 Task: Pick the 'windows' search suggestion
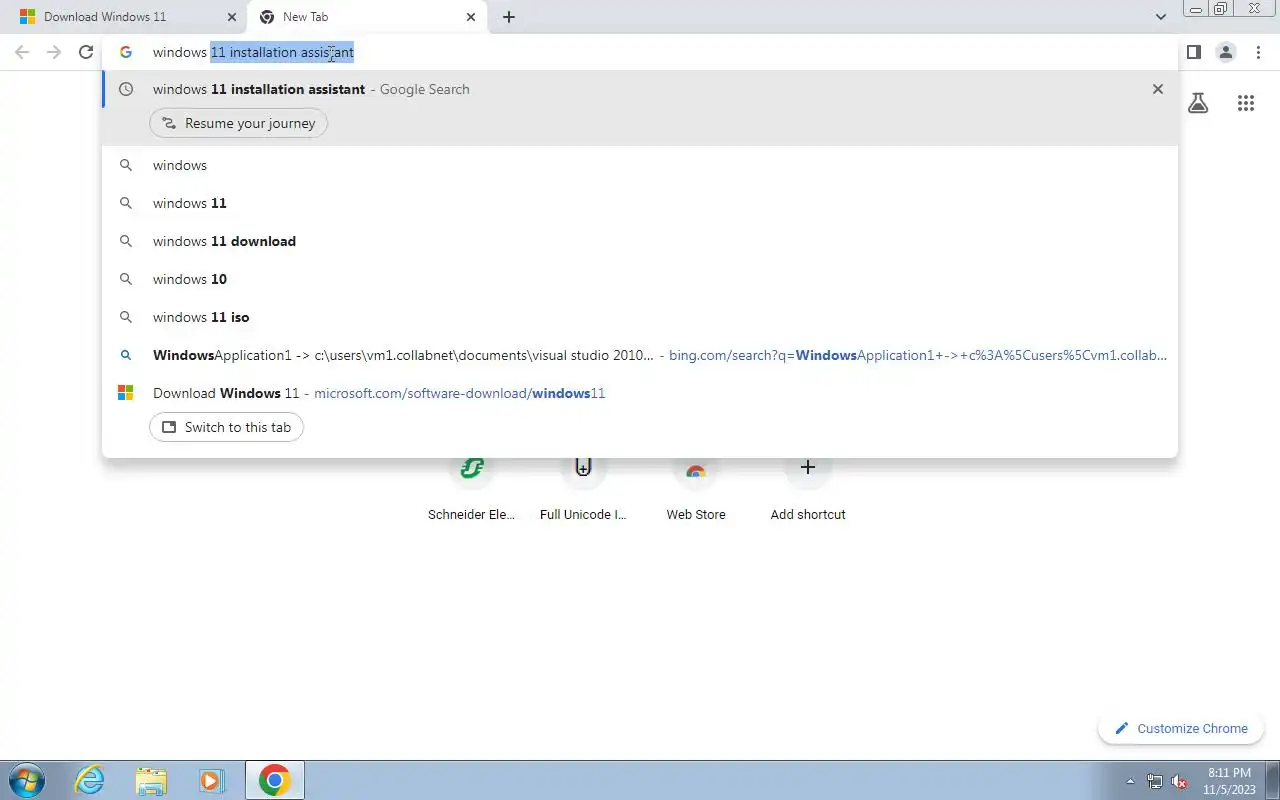click(640, 165)
